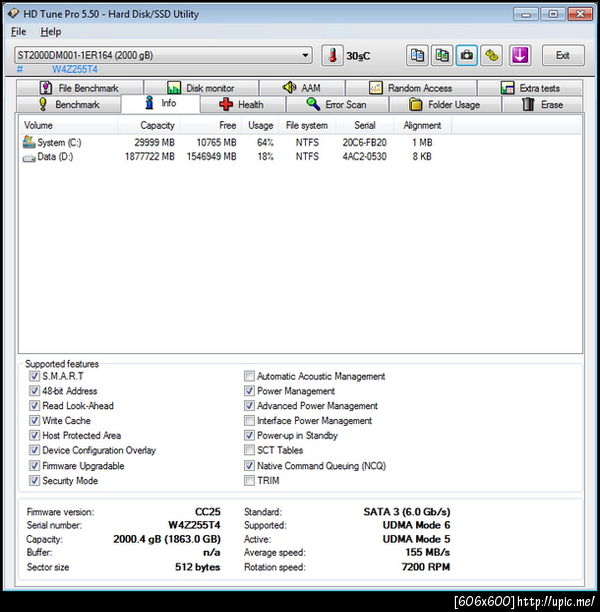The width and height of the screenshot is (600, 612).
Task: Open the Health tab
Action: point(242,105)
